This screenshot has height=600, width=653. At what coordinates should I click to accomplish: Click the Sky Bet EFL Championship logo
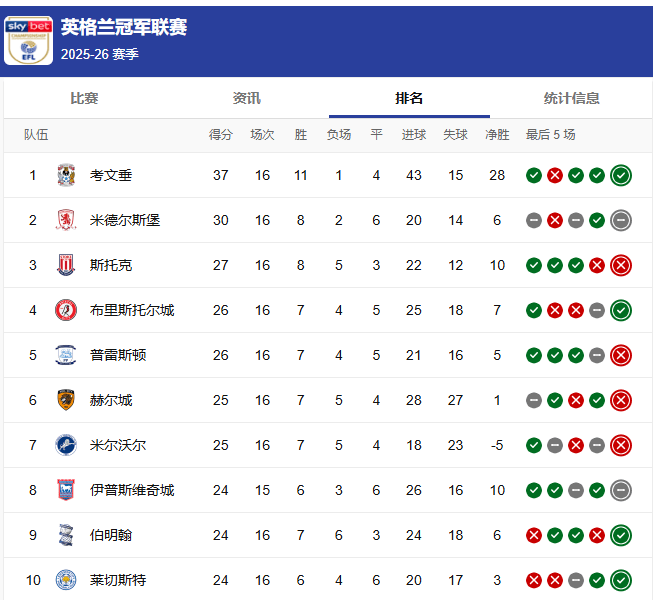tap(28, 40)
